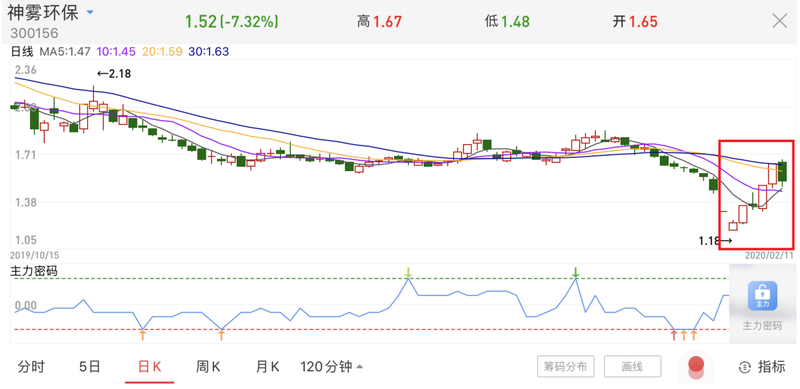
Task: Click the red up-arrow buy signal
Action: coord(674,335)
